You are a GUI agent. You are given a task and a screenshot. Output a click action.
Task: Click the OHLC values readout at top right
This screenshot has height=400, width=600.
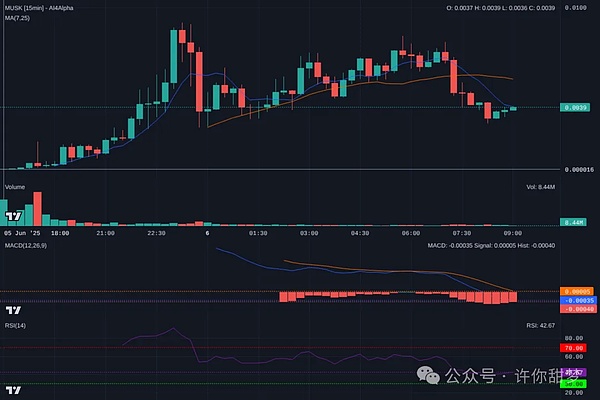click(x=499, y=8)
